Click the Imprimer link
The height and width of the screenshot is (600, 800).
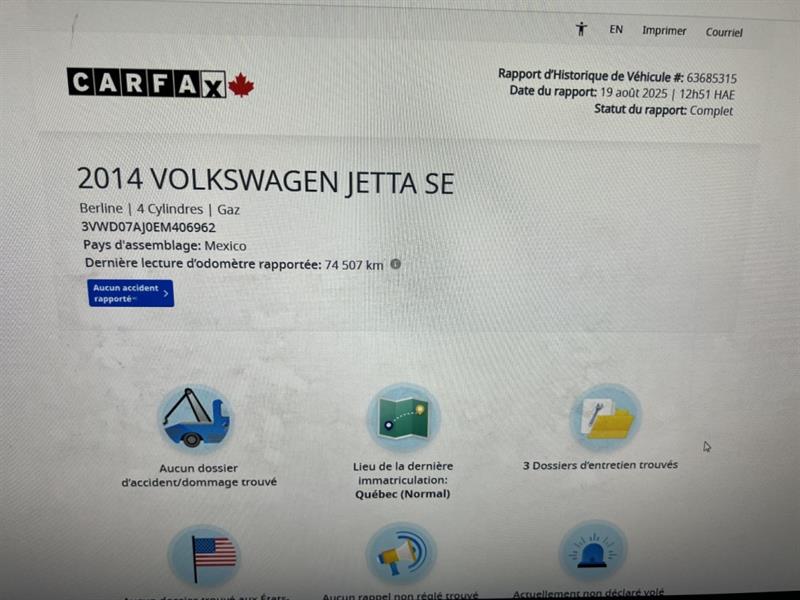pyautogui.click(x=664, y=31)
